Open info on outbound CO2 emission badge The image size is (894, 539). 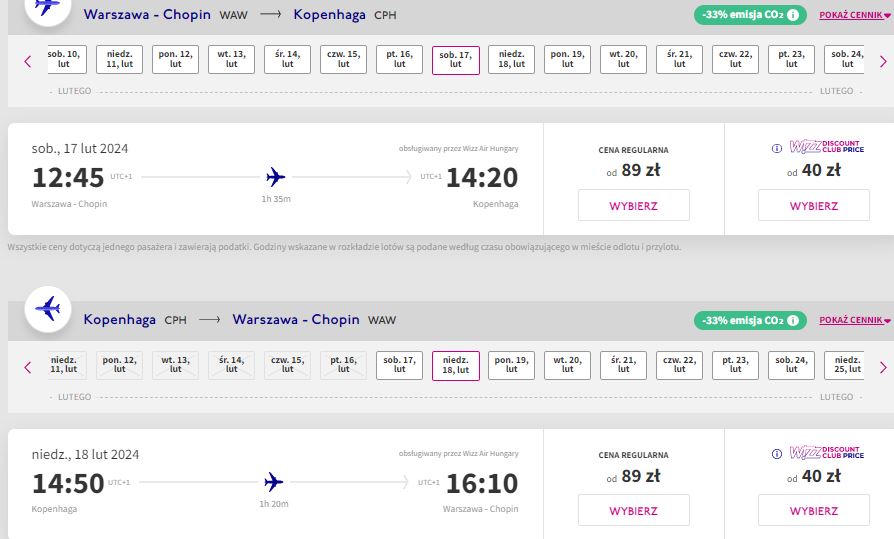coord(793,15)
